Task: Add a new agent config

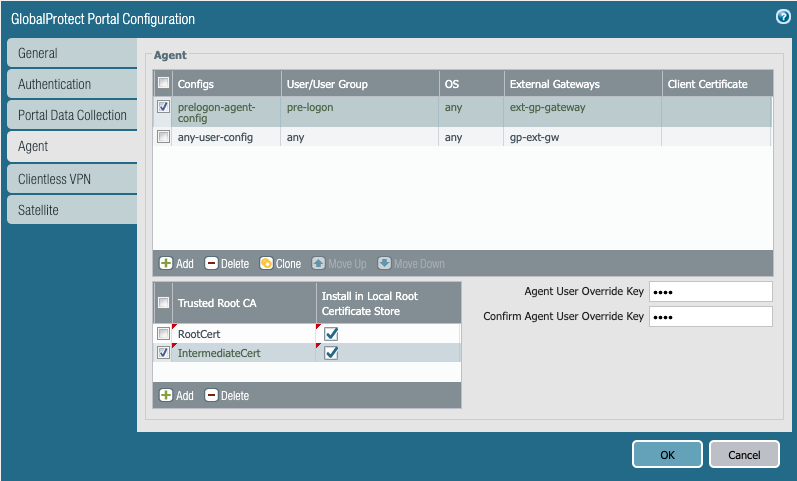Action: coord(176,263)
